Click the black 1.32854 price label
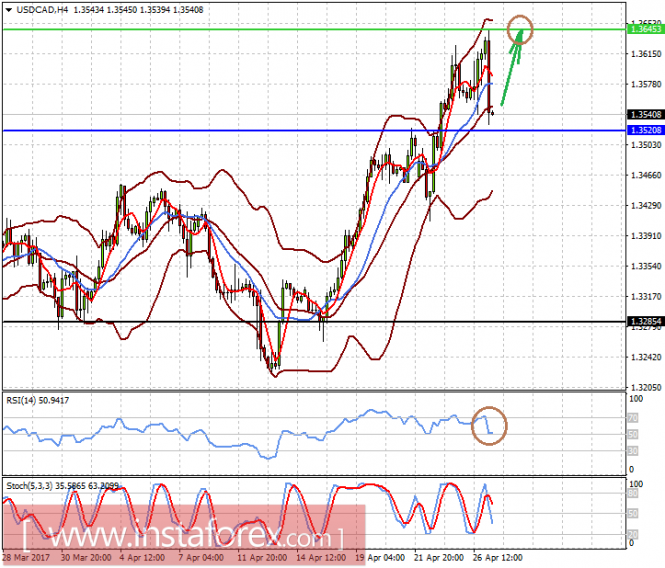Viewport: 665px width, 568px height. point(645,321)
